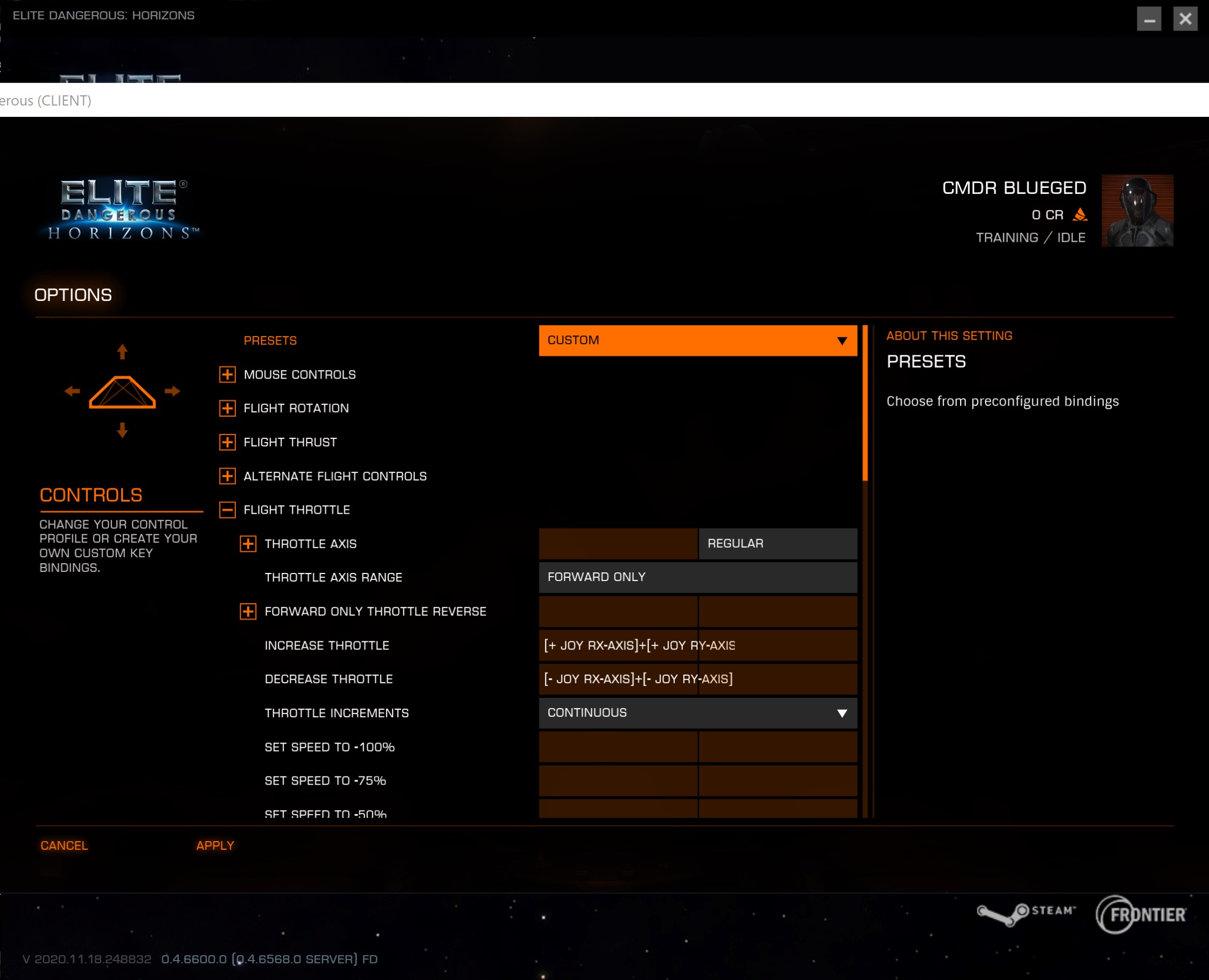Expand Forward Only Throttle Reverse options
1209x980 pixels.
[x=248, y=611]
